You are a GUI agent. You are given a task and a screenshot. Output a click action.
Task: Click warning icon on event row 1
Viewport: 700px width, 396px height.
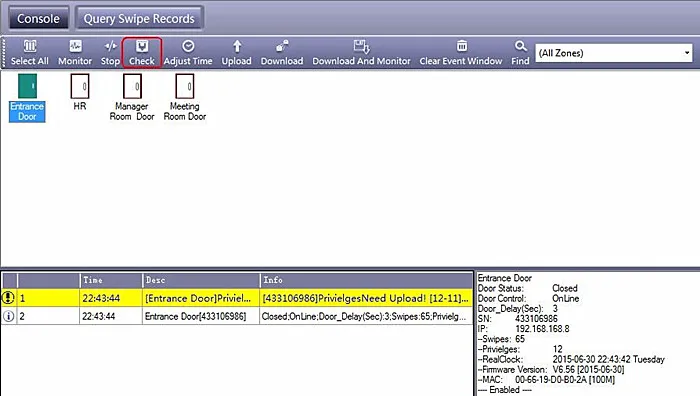[8, 298]
